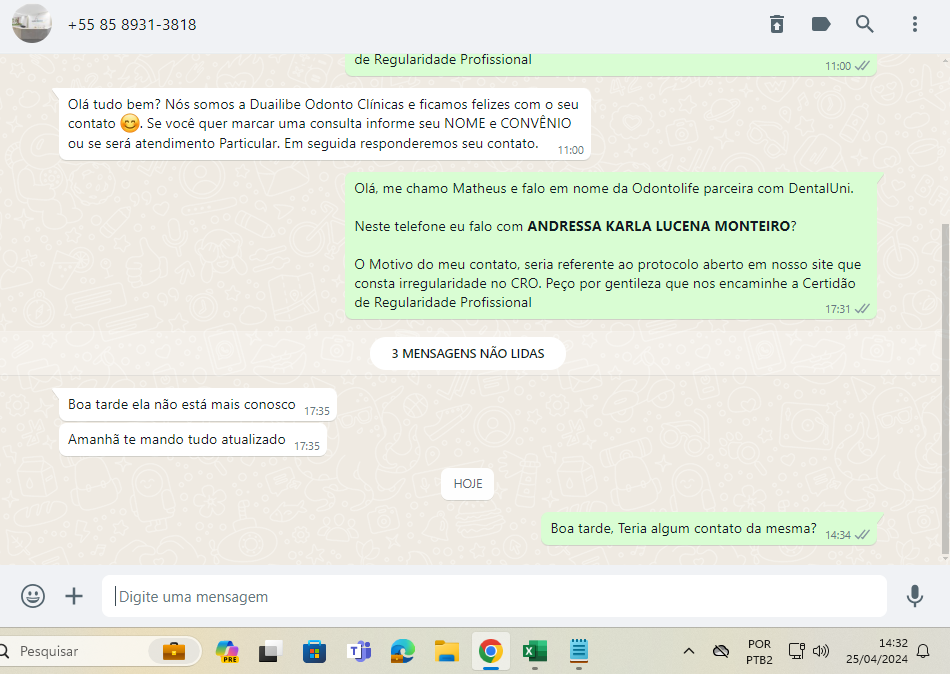Screen dimensions: 950x674
Task: Open Excel from taskbar
Action: pyautogui.click(x=534, y=652)
